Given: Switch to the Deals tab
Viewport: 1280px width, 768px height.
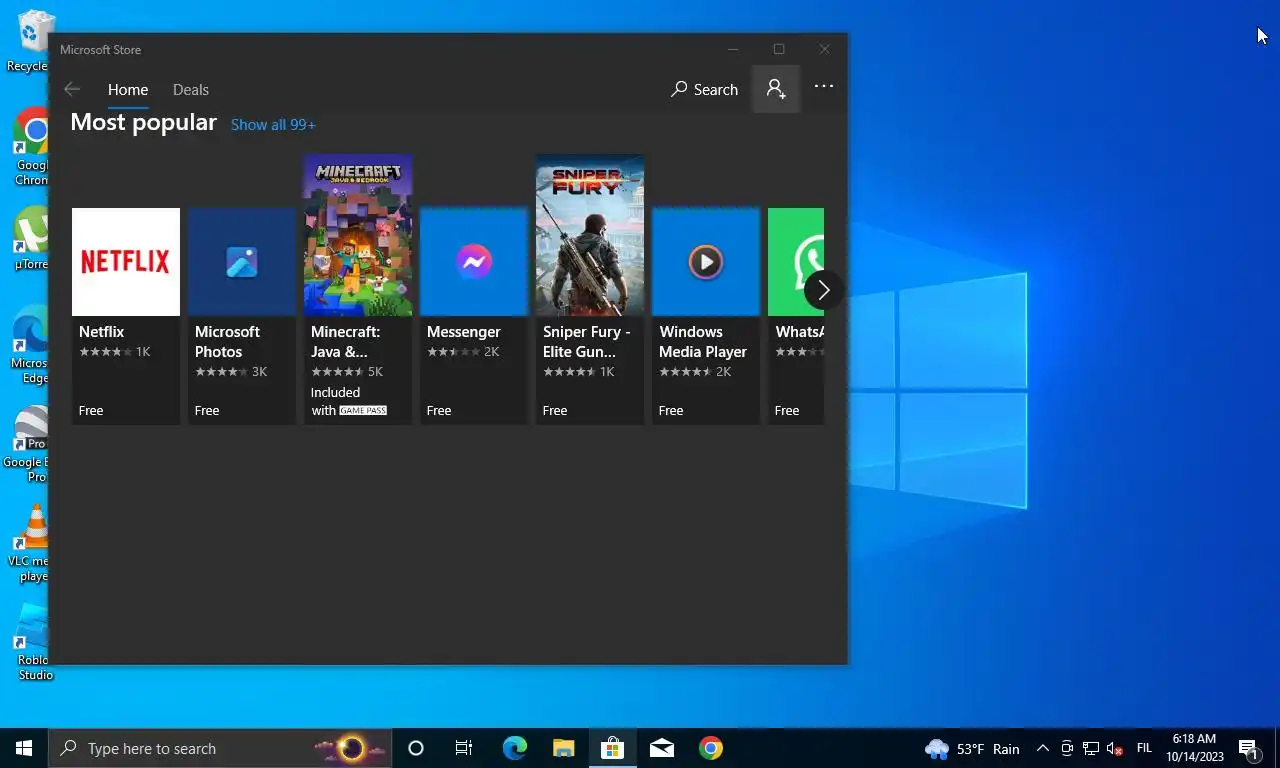Looking at the screenshot, I should point(190,89).
